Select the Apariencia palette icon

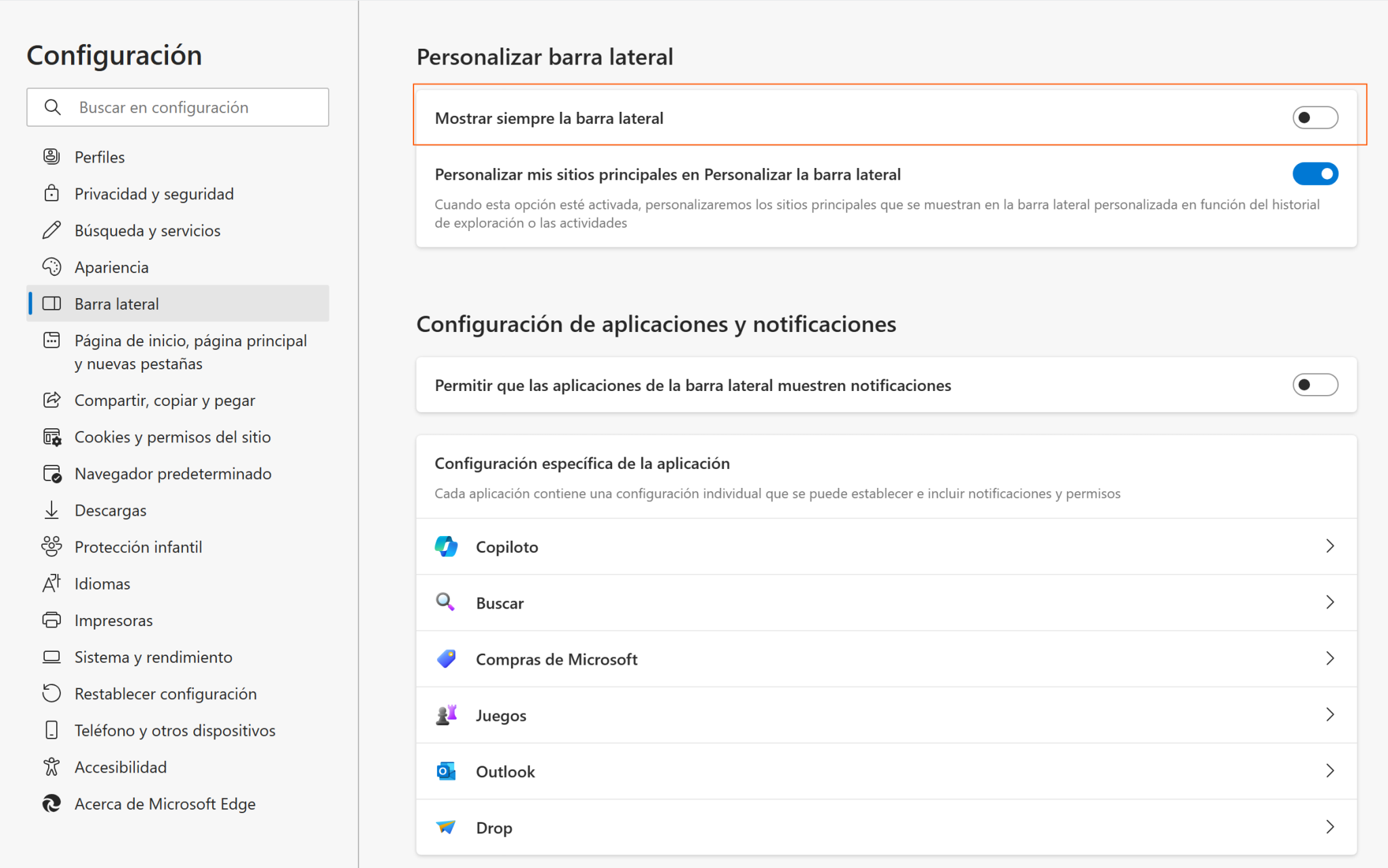coord(52,266)
